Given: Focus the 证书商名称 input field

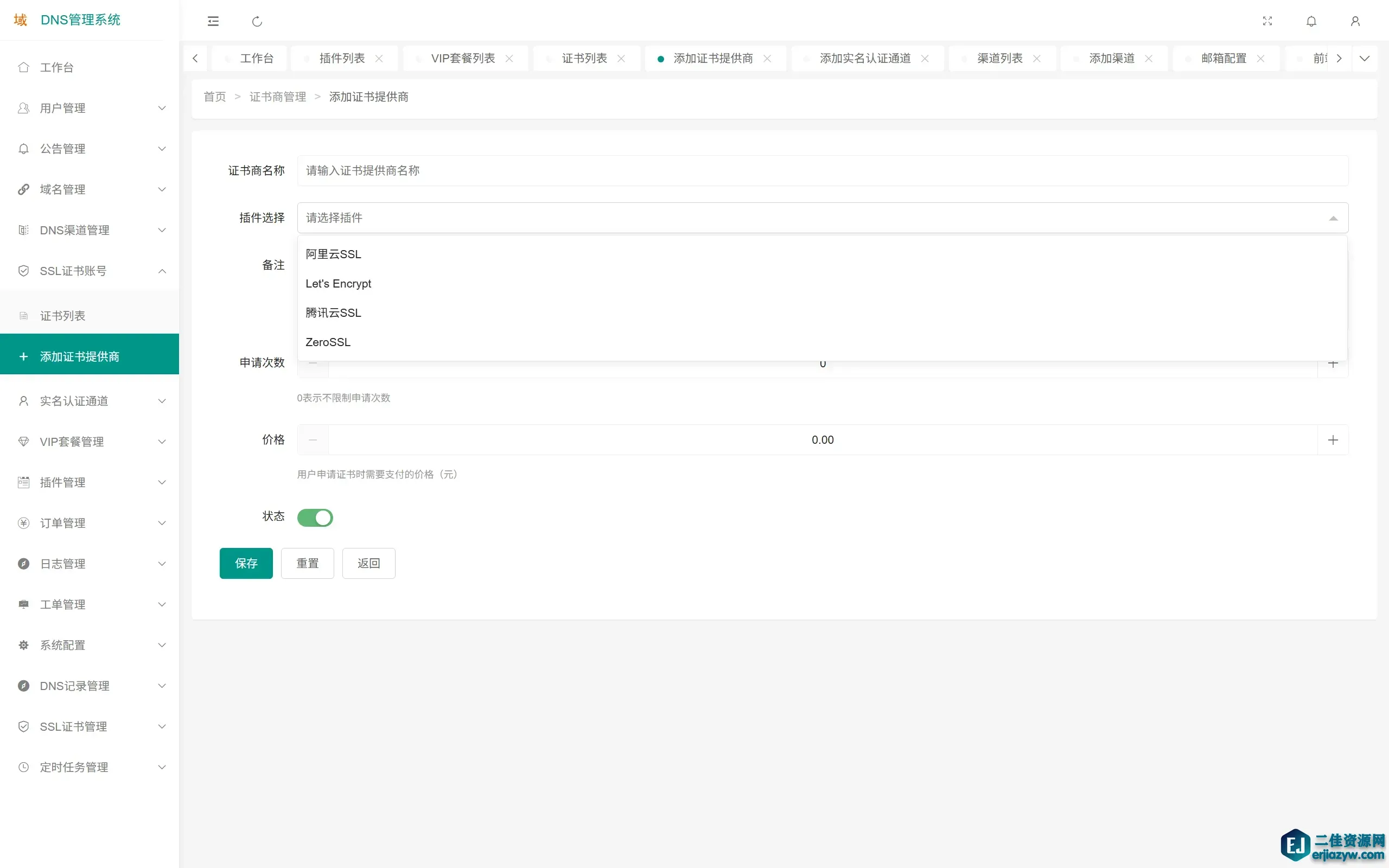Looking at the screenshot, I should click(x=822, y=170).
